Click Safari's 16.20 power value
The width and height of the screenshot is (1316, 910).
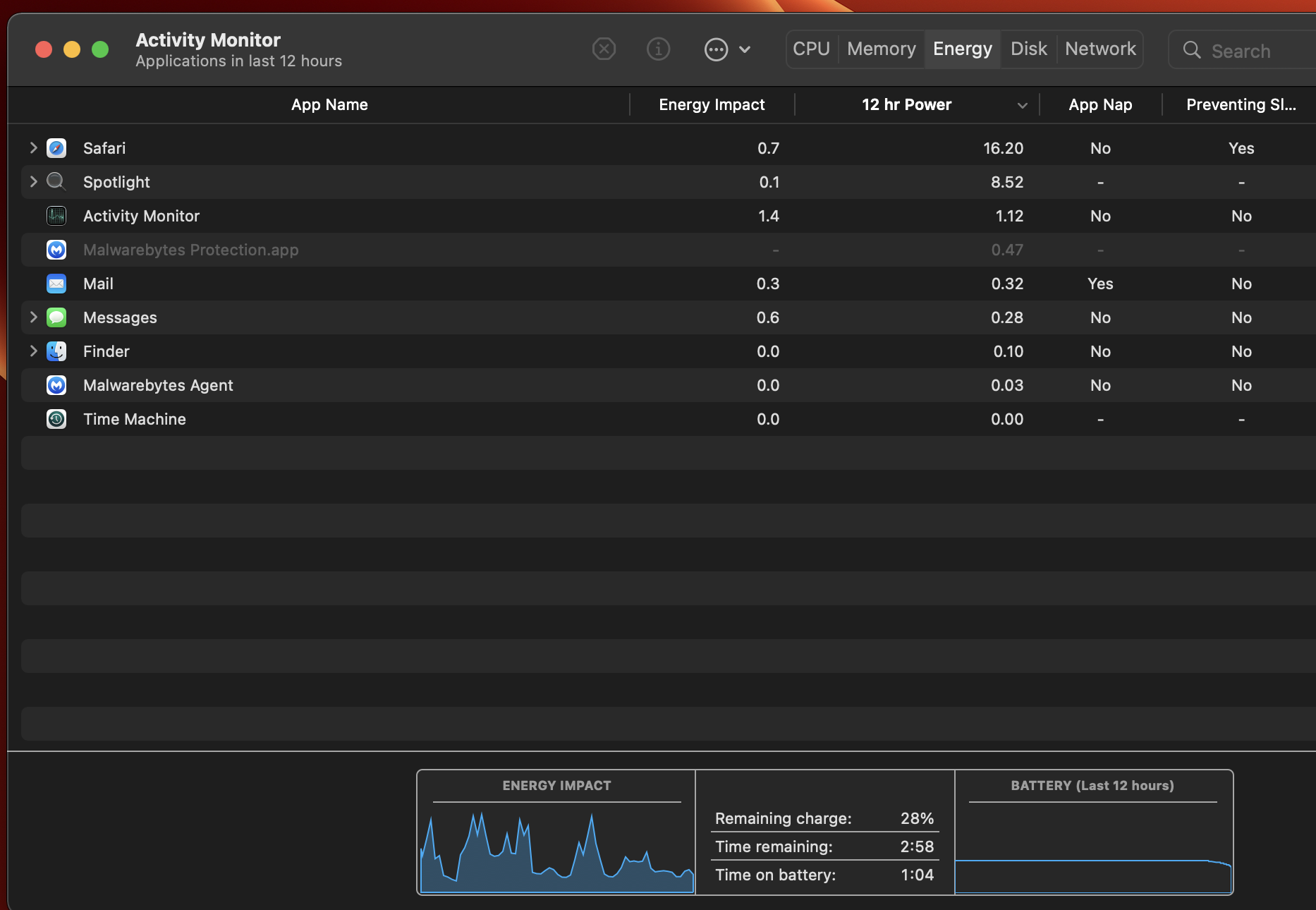click(x=1003, y=148)
